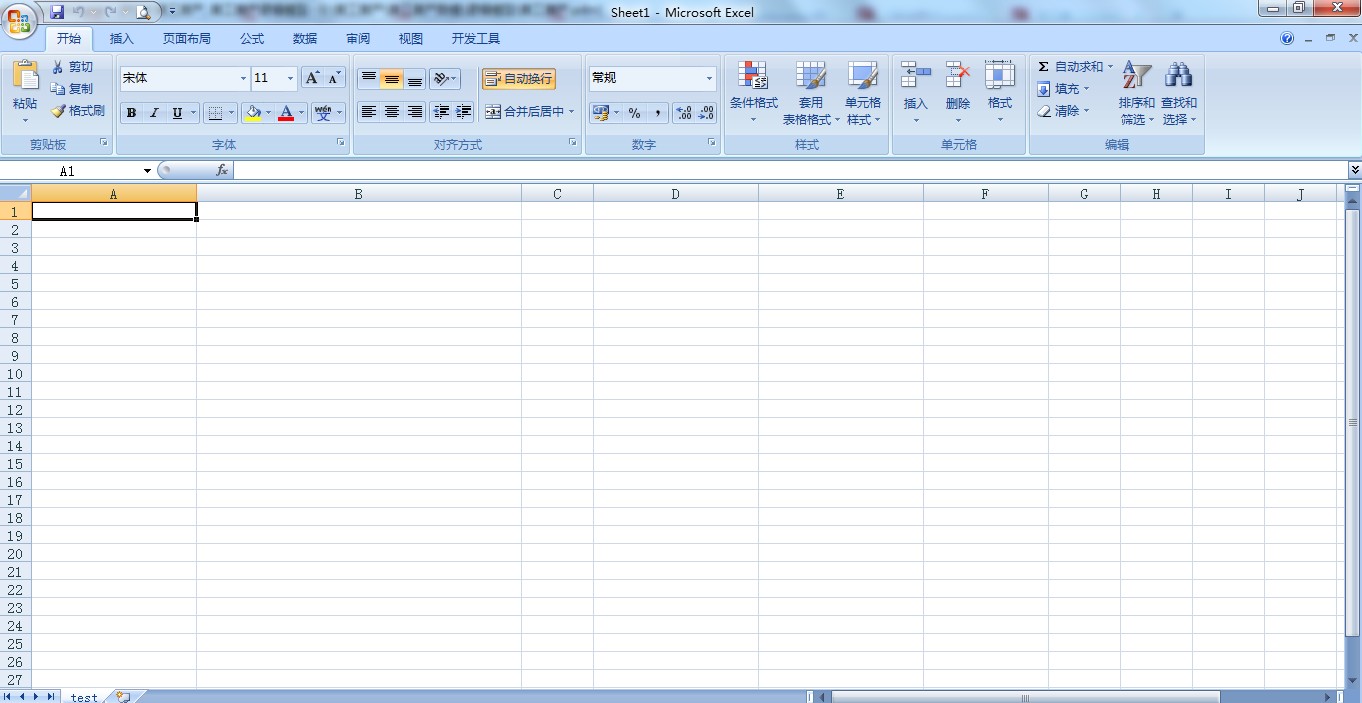Switch to Page Layout (页面布局) tab

(x=187, y=39)
